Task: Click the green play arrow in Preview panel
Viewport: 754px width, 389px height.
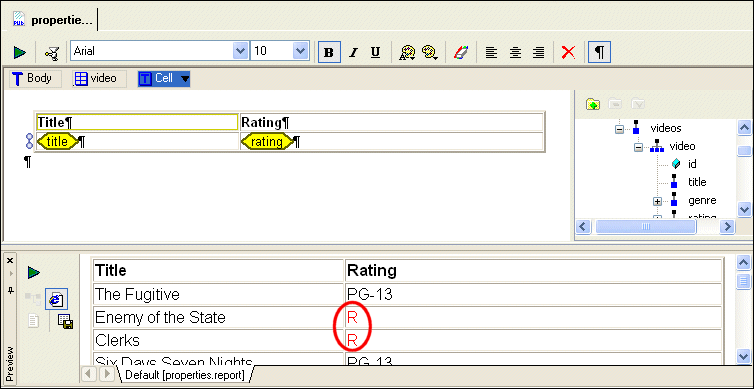Action: pos(34,273)
